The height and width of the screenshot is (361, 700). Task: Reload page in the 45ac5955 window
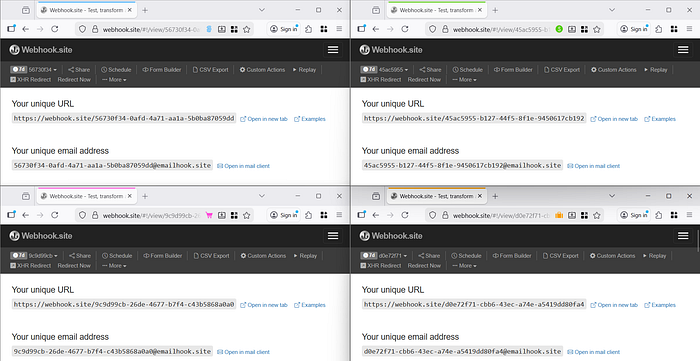404,29
